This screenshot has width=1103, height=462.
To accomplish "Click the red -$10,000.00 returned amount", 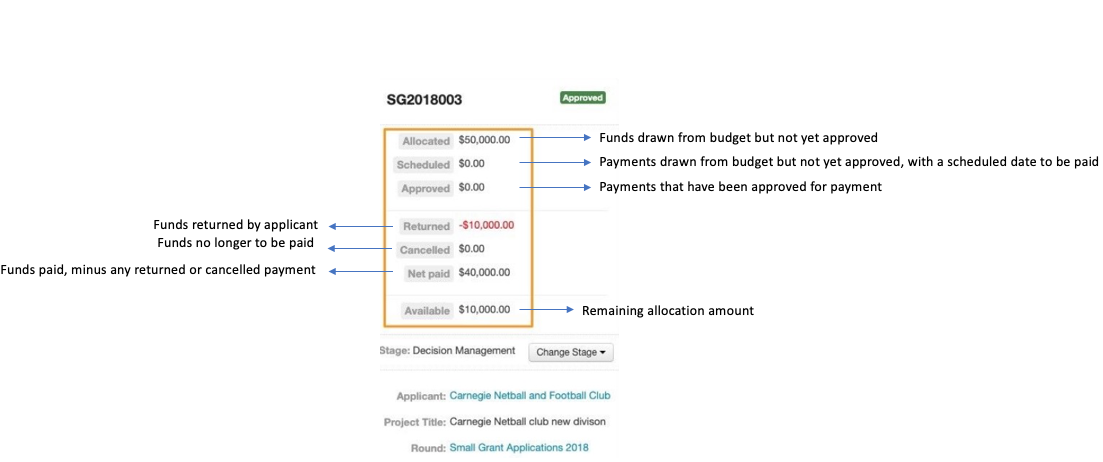I will pos(484,226).
